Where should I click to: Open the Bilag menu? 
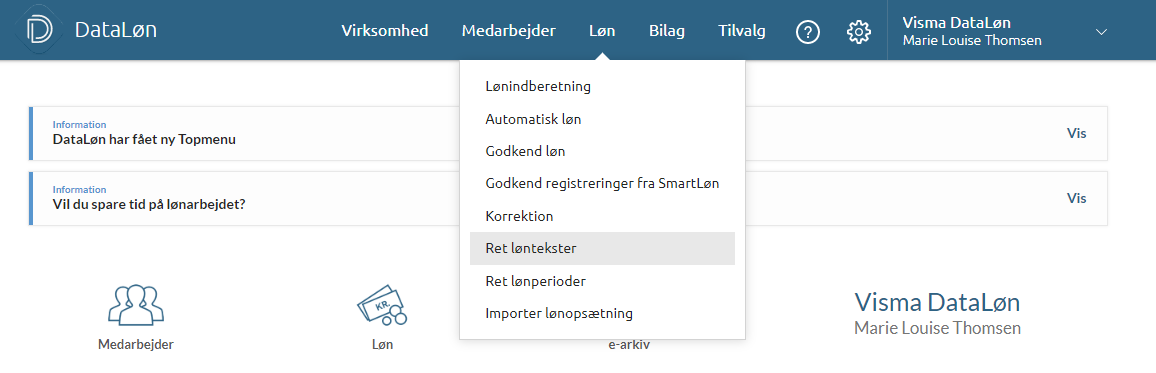666,31
